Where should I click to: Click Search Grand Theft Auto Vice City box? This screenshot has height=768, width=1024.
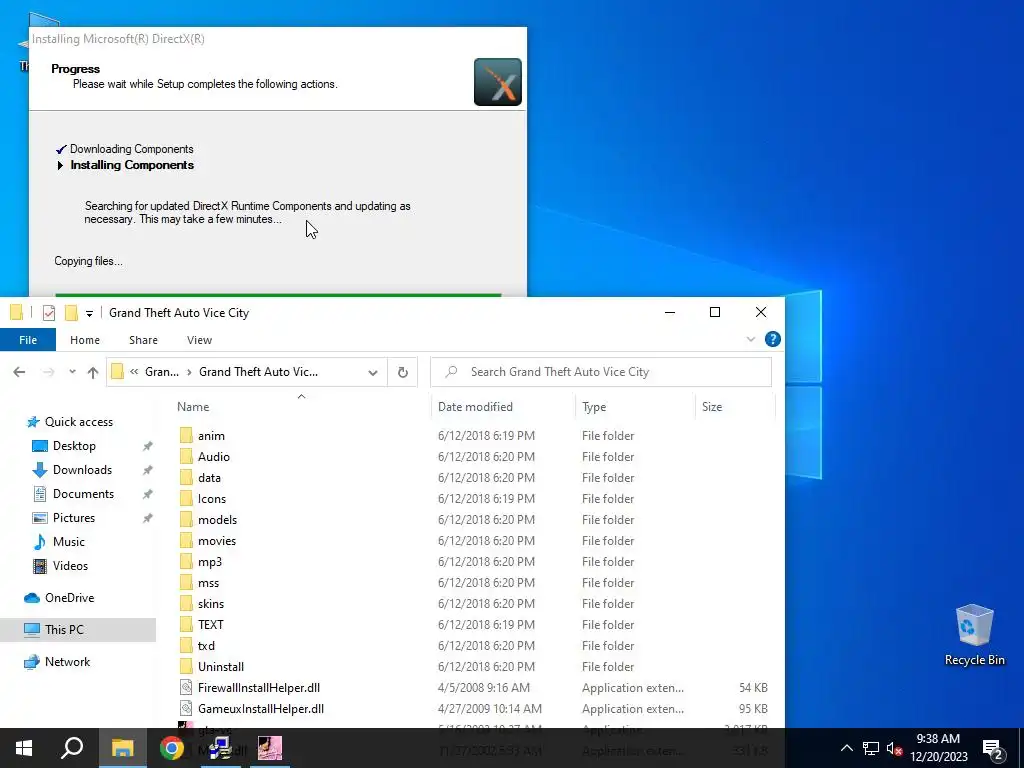601,372
